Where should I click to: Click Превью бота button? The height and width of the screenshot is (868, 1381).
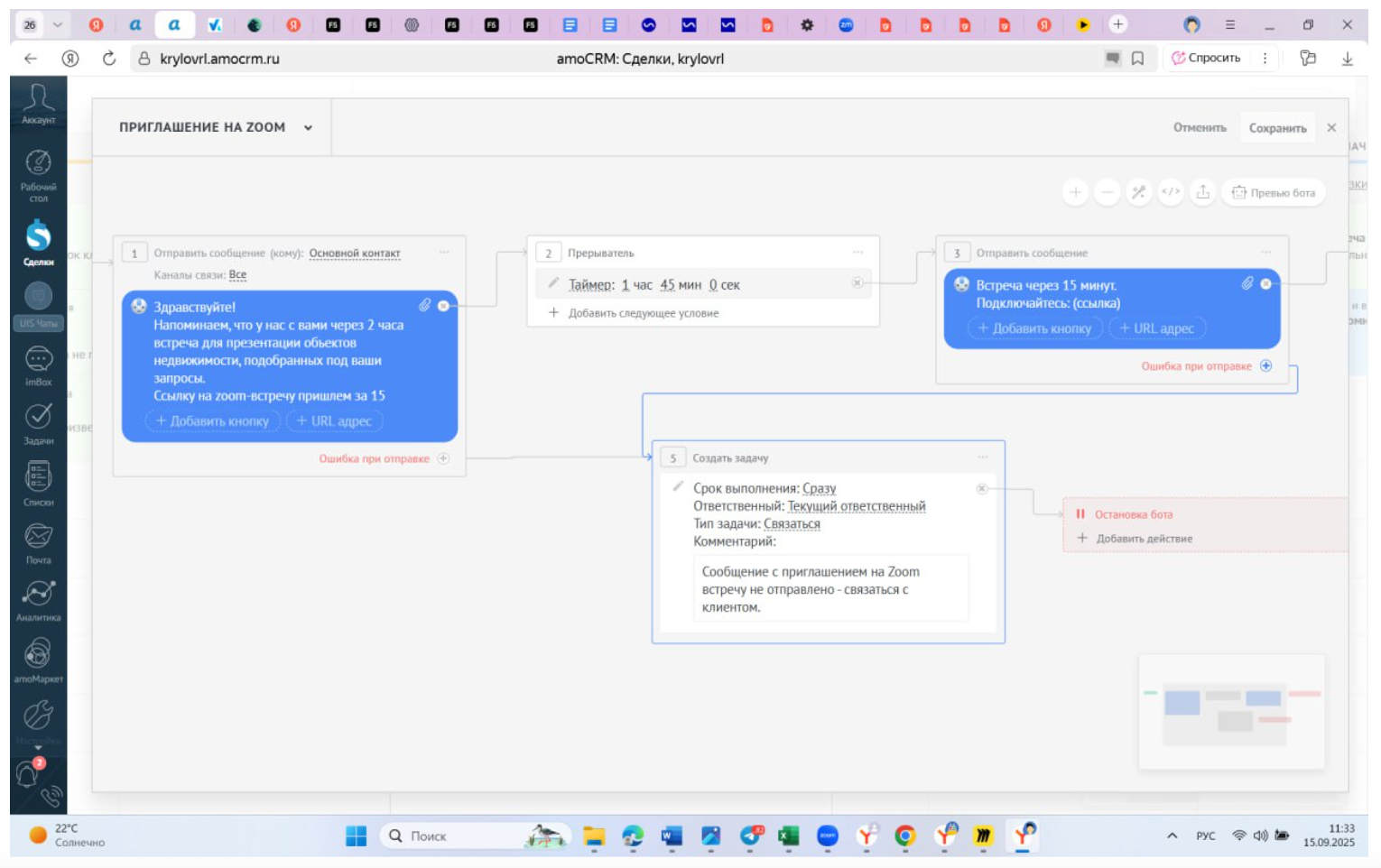tap(1274, 192)
